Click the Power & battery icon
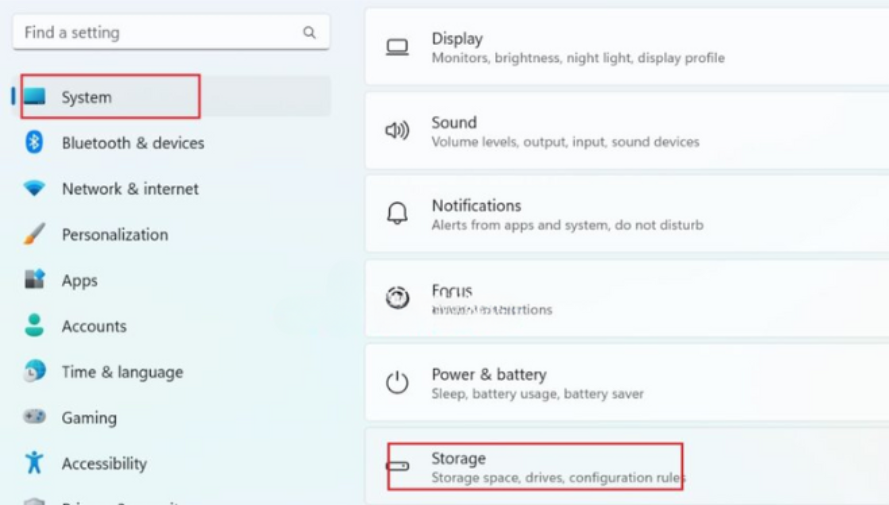889x505 pixels. pyautogui.click(x=397, y=382)
